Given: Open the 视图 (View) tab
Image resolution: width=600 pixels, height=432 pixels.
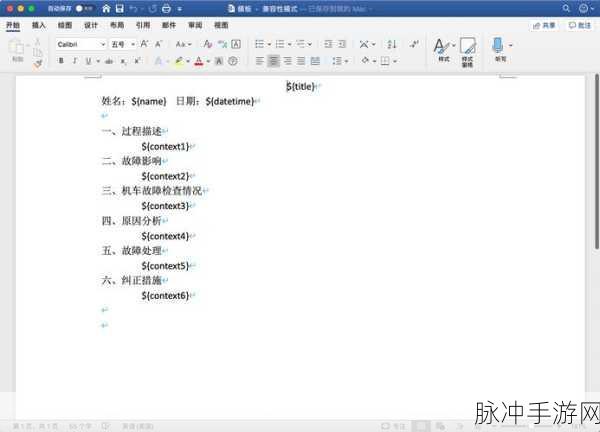Looking at the screenshot, I should tap(221, 25).
